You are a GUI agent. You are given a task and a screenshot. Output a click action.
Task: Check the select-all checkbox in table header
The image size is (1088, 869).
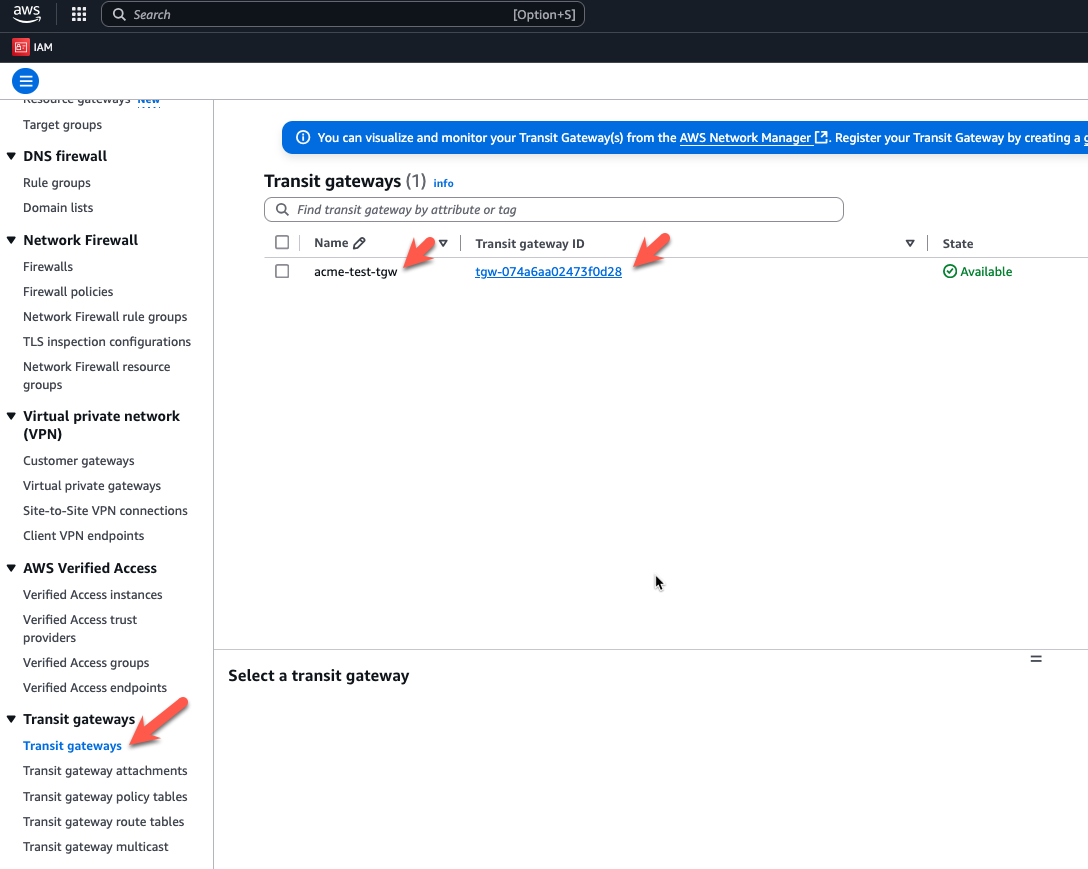click(282, 243)
